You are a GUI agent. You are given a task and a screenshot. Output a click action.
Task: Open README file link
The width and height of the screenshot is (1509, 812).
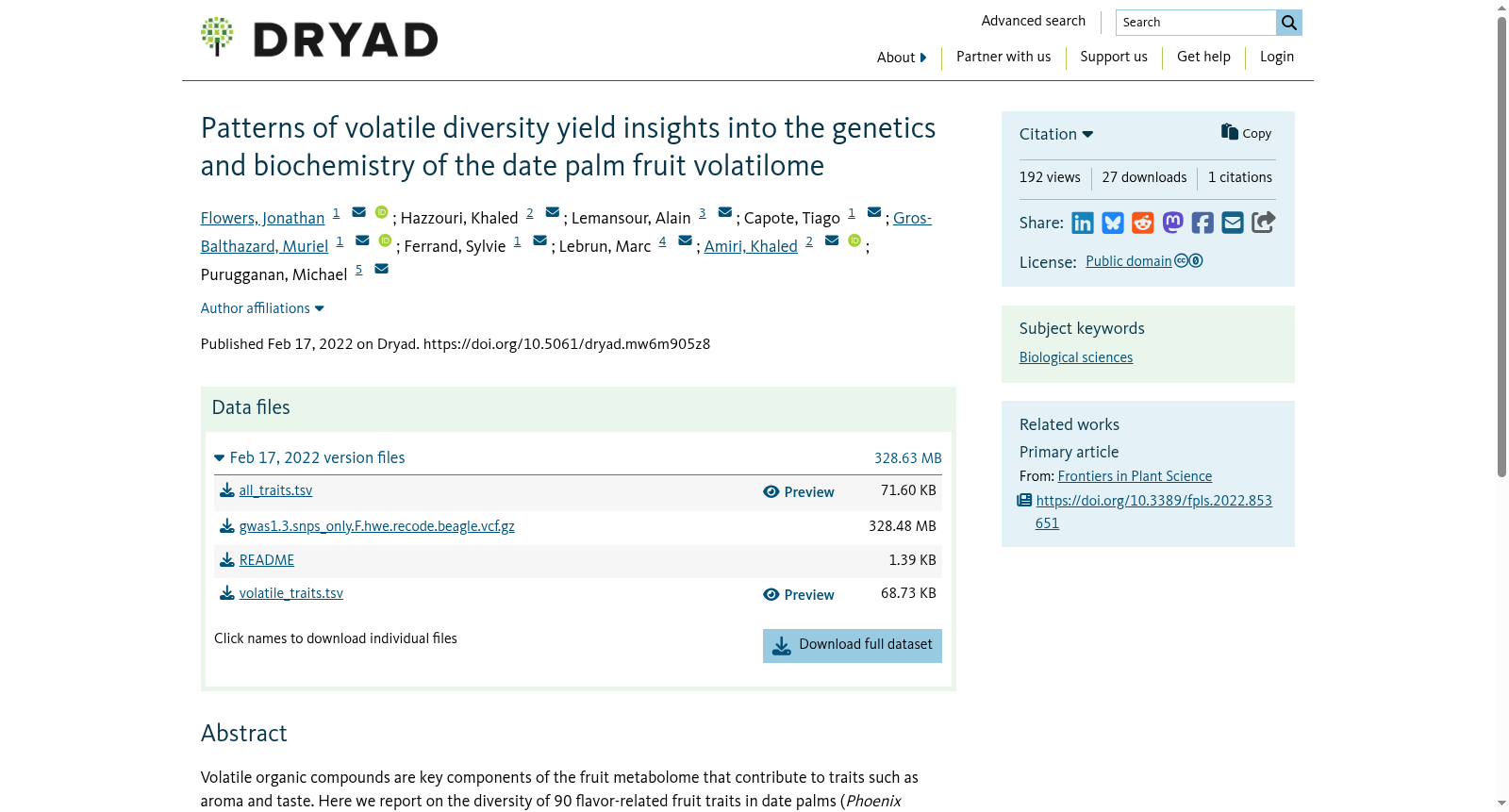[x=267, y=560]
